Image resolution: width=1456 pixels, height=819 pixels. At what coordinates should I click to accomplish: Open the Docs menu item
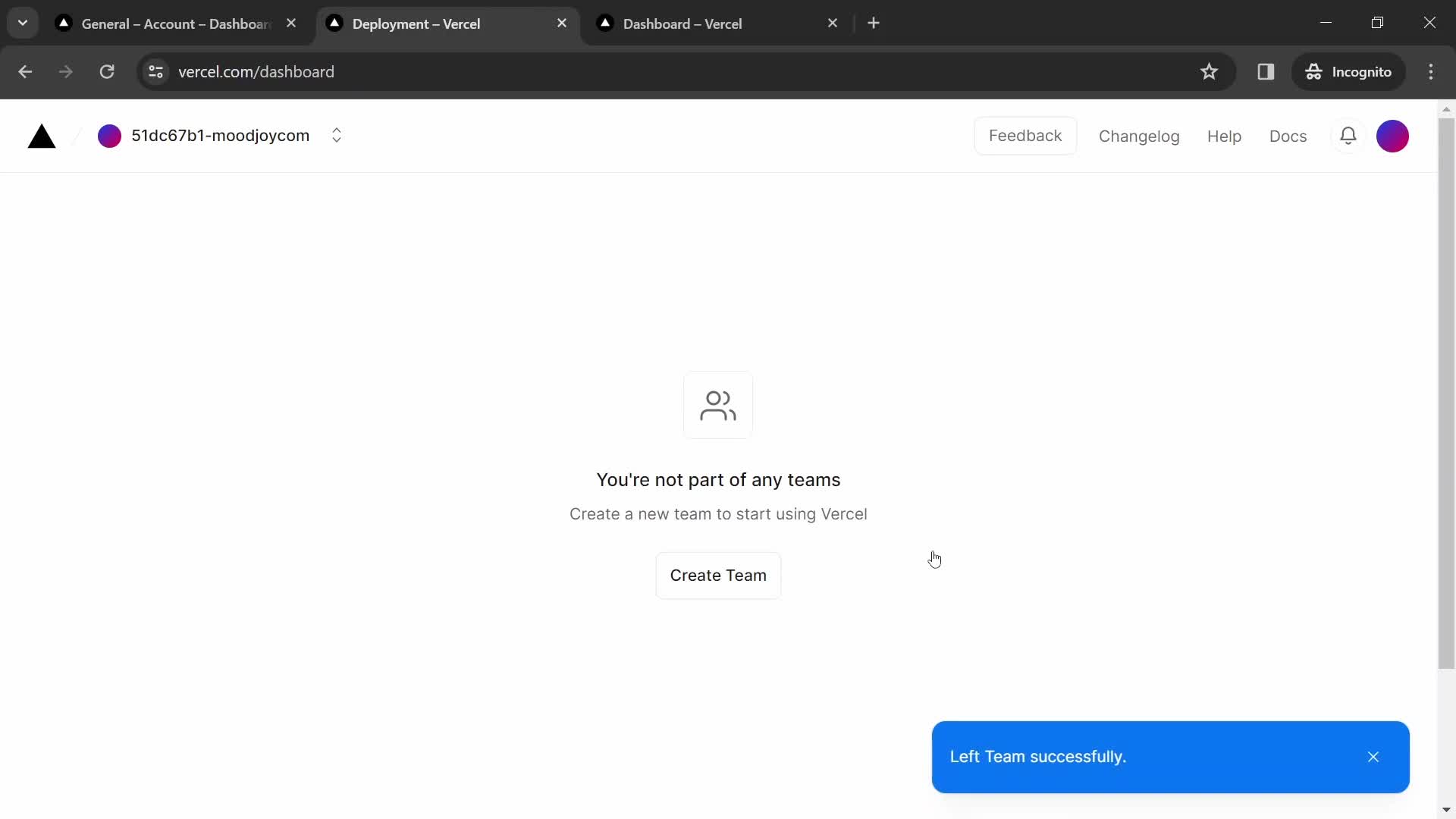[x=1288, y=135]
